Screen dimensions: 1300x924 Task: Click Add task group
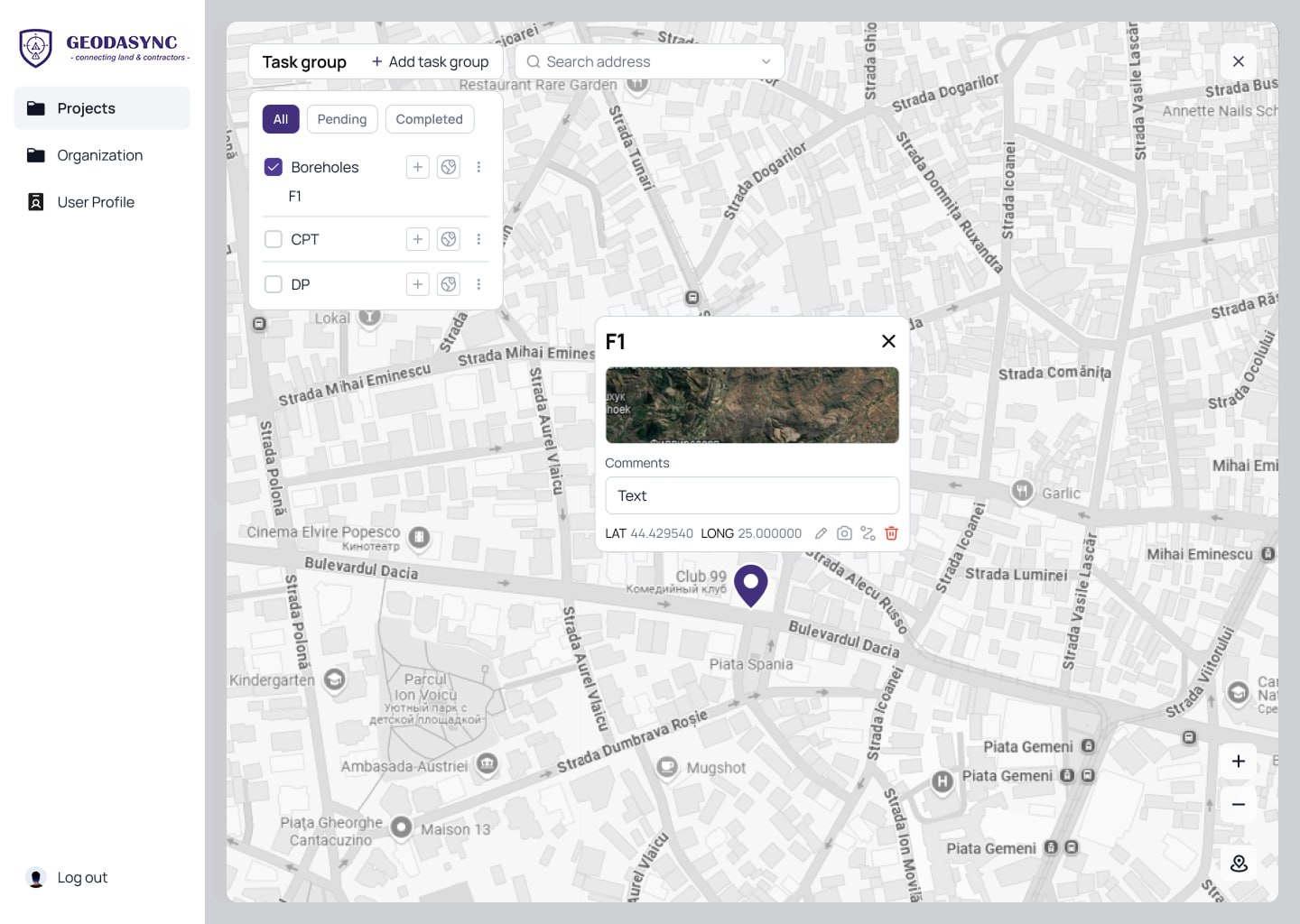[x=431, y=61]
